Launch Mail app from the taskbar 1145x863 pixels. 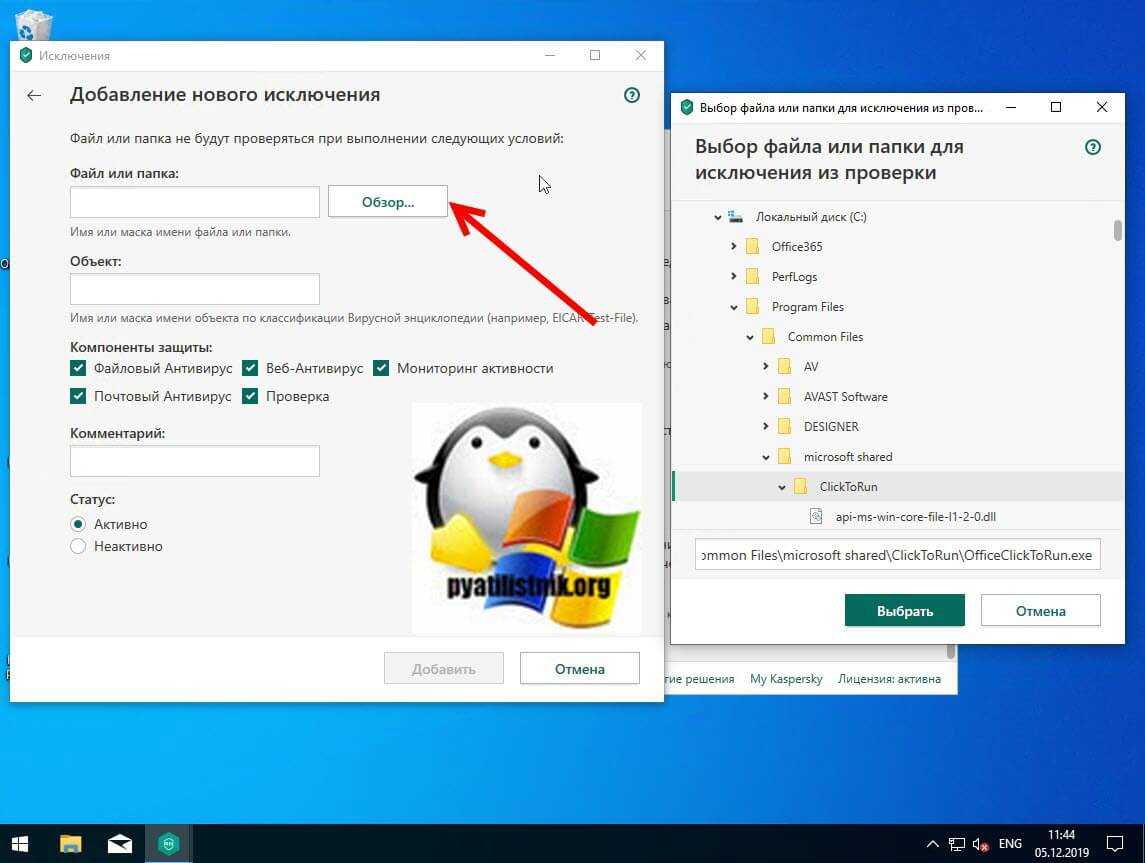(119, 843)
